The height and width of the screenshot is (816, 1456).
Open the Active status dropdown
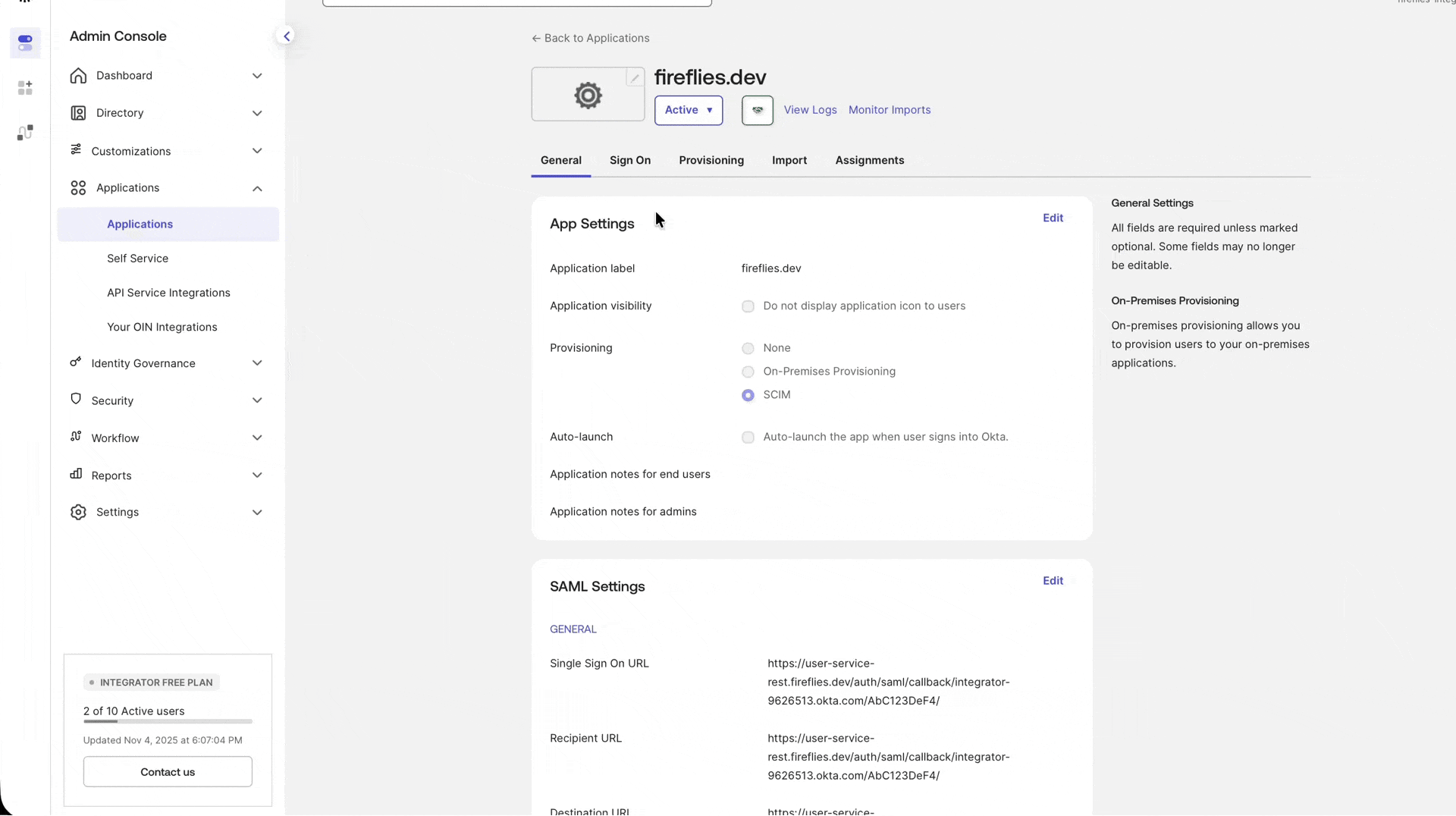[689, 110]
